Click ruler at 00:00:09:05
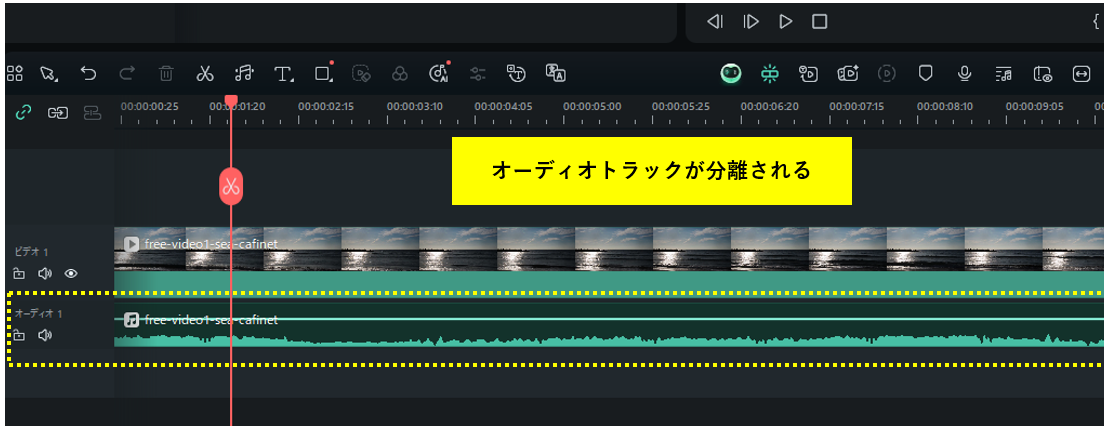The height and width of the screenshot is (426, 1104). pyautogui.click(x=1034, y=107)
